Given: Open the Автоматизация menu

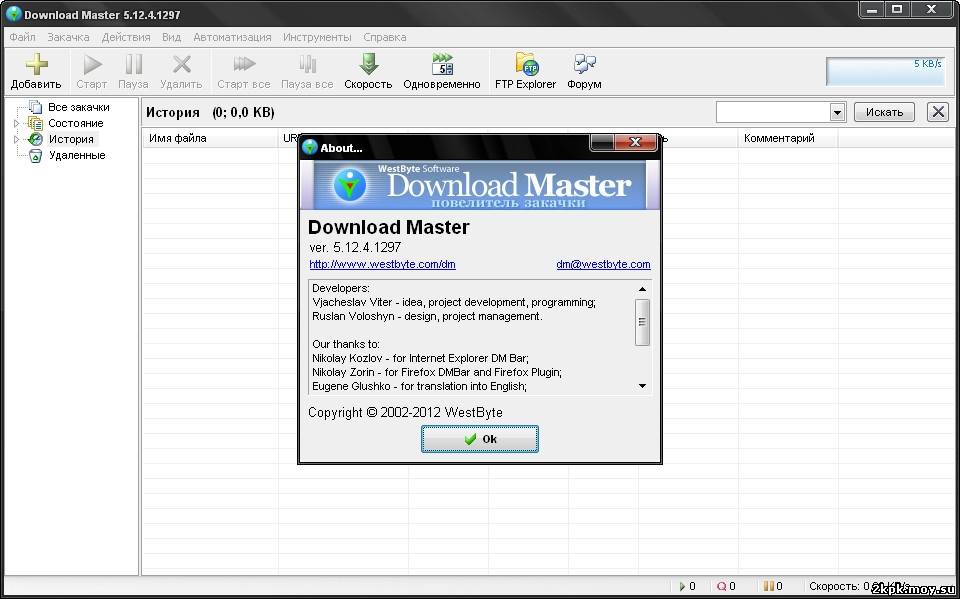Looking at the screenshot, I should click(232, 37).
